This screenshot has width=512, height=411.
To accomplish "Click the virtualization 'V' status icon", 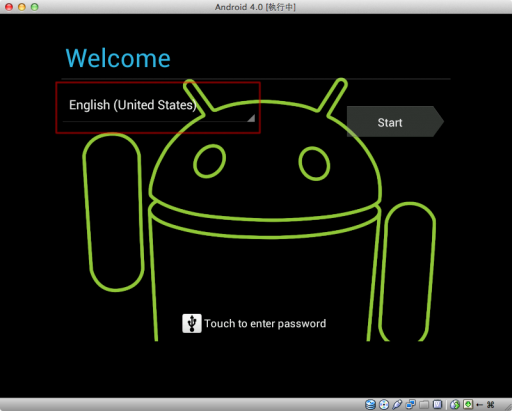I will (x=437, y=405).
